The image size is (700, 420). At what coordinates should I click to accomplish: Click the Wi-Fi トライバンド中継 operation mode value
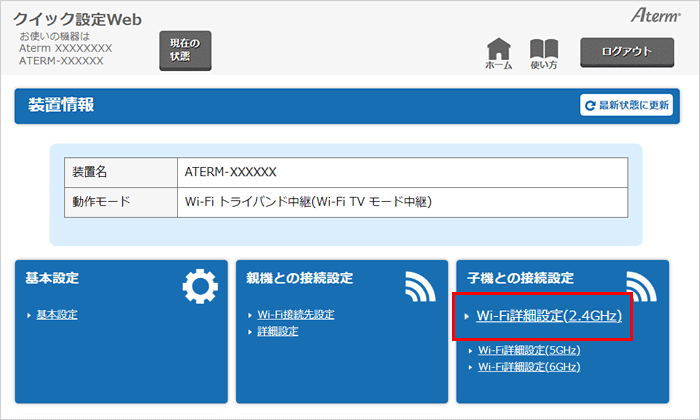308,202
